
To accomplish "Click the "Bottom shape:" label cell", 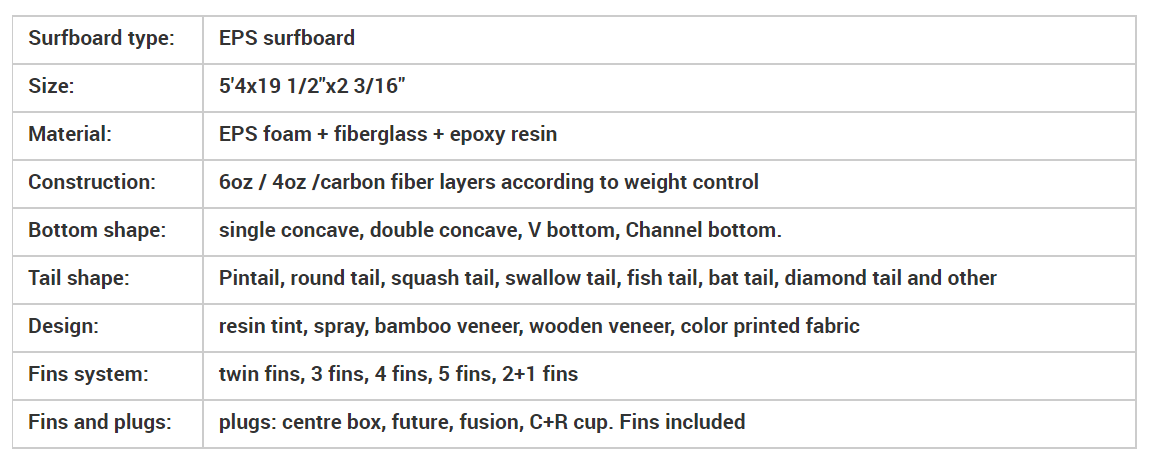I will pyautogui.click(x=96, y=230).
